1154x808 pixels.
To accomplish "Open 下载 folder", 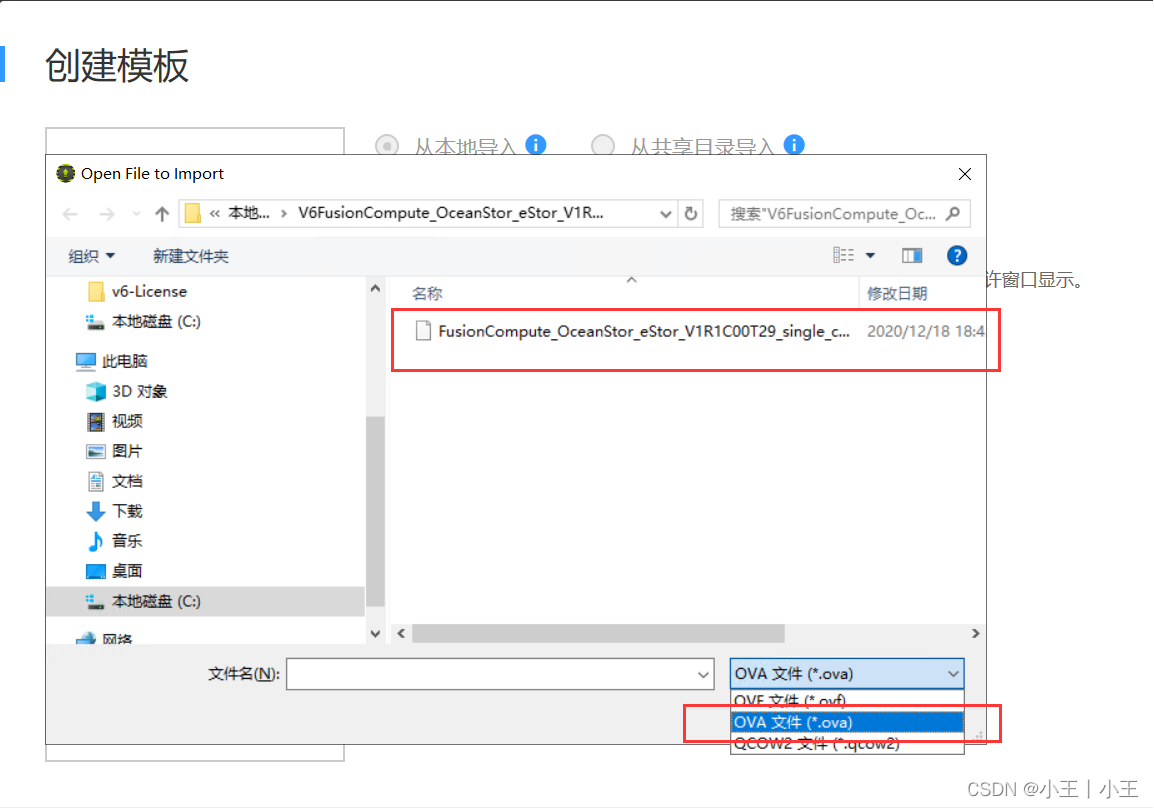I will point(114,511).
